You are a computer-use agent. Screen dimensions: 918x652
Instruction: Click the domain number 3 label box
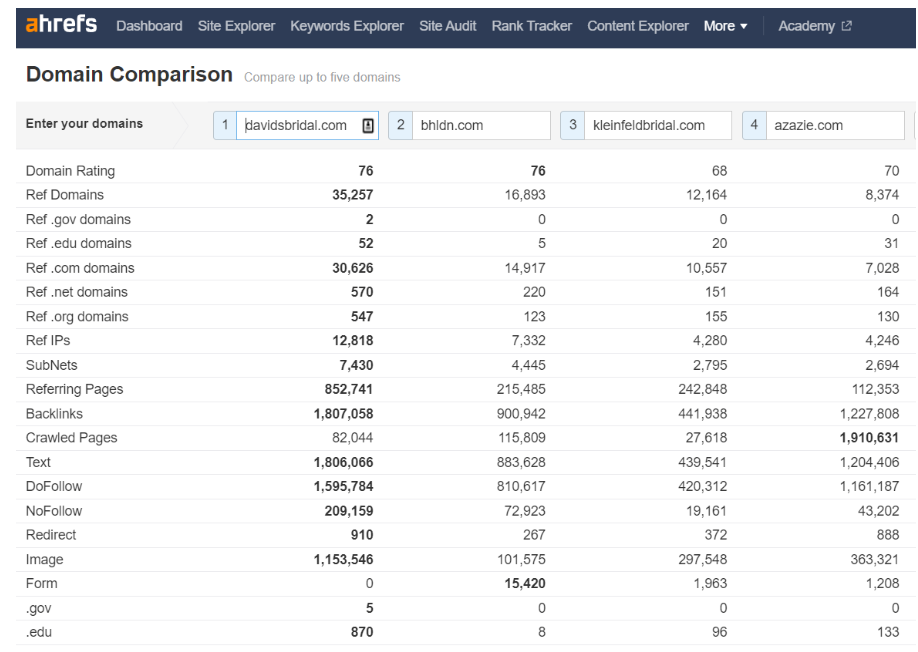[573, 125]
